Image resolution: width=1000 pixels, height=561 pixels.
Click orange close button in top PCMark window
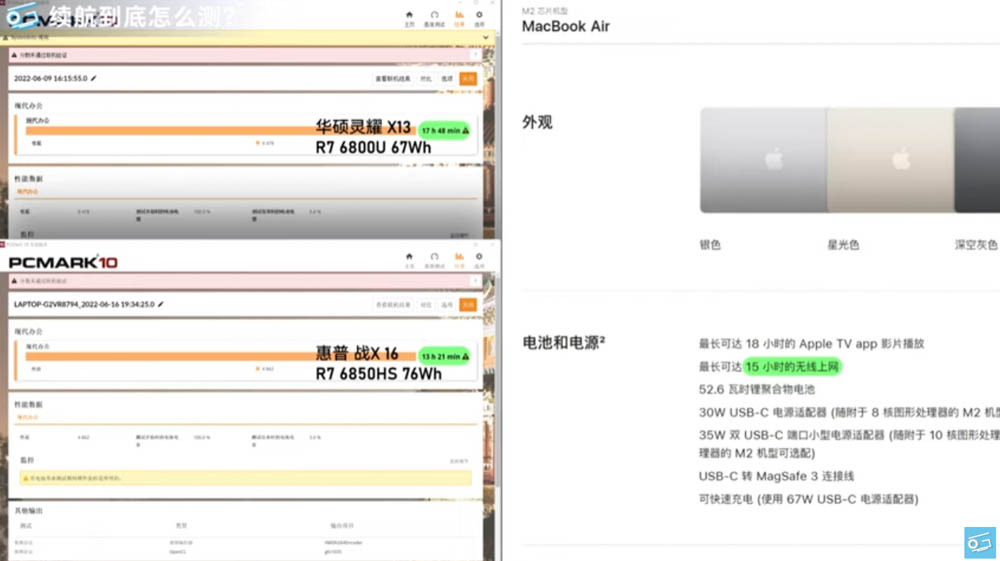point(468,78)
